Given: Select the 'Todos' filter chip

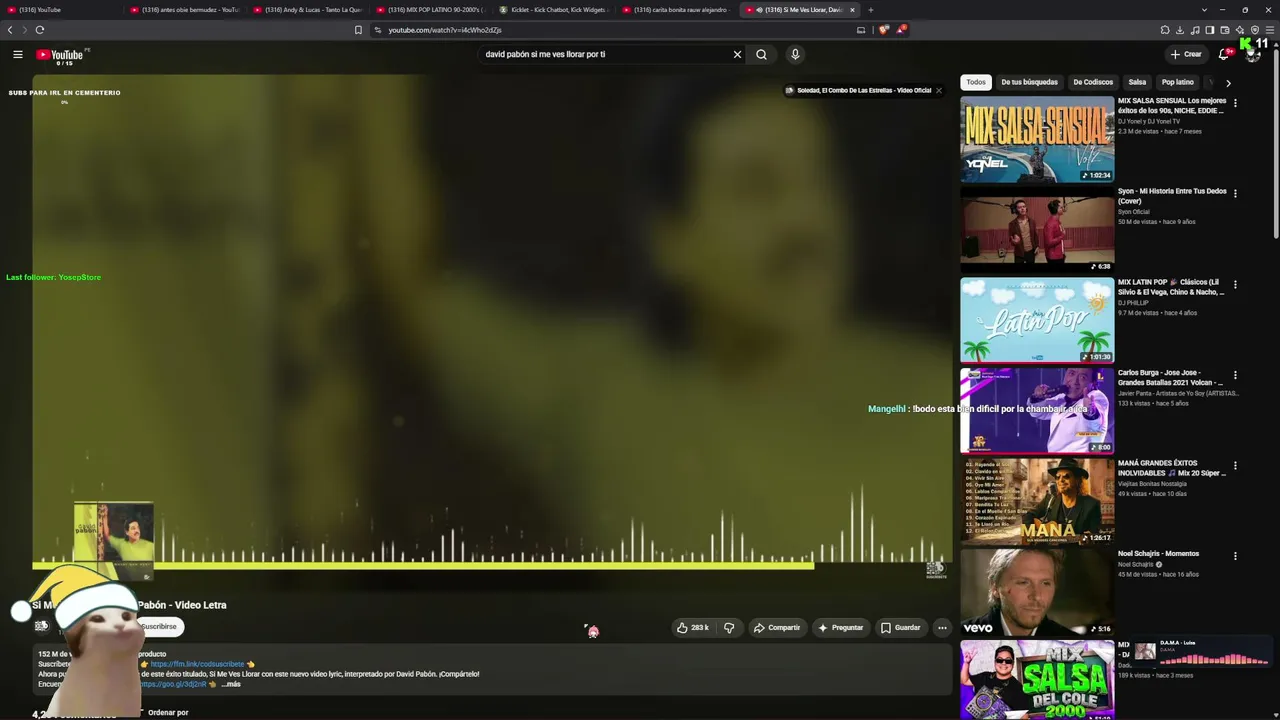Looking at the screenshot, I should [x=976, y=82].
